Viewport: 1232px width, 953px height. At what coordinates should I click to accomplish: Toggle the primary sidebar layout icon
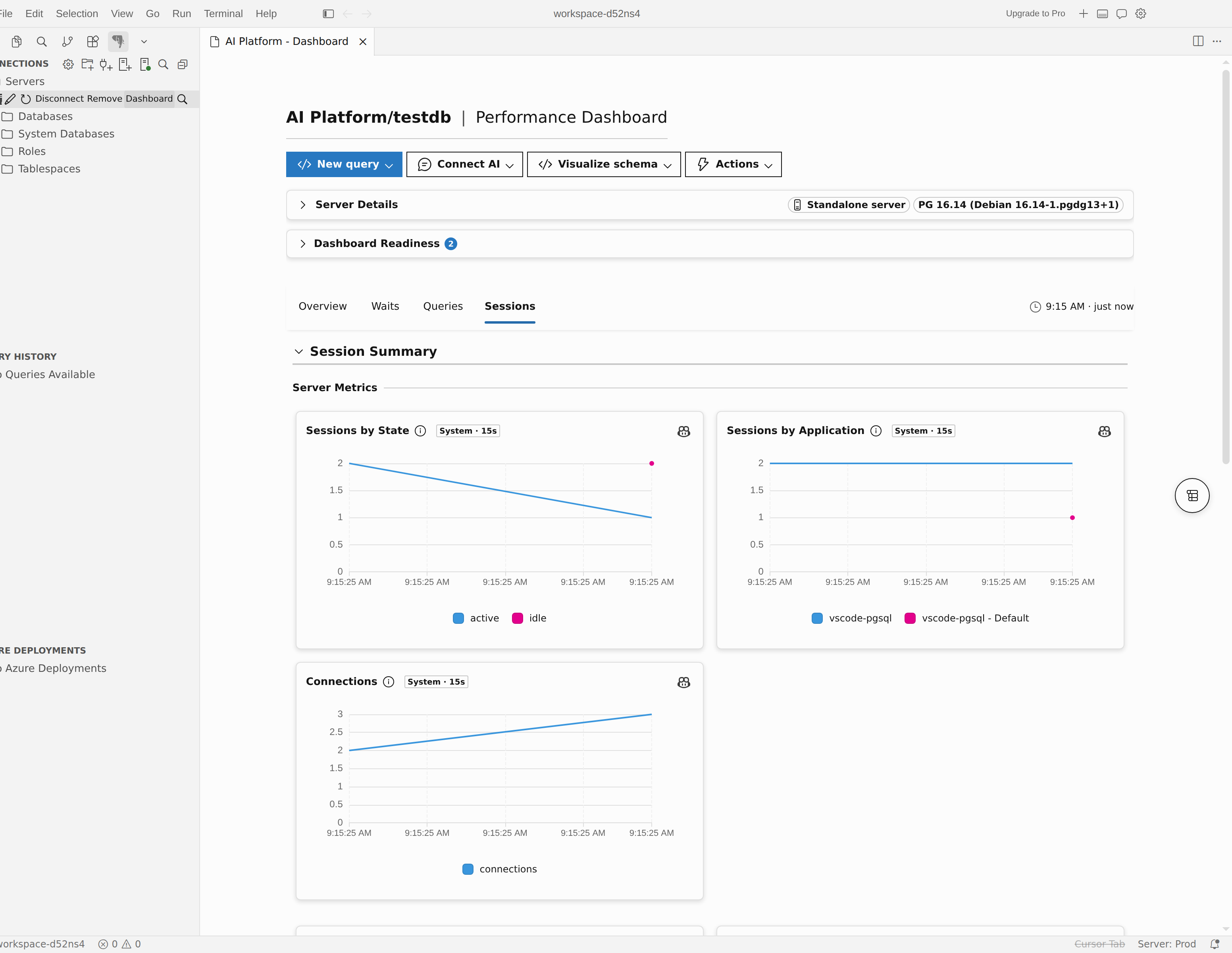pos(328,14)
